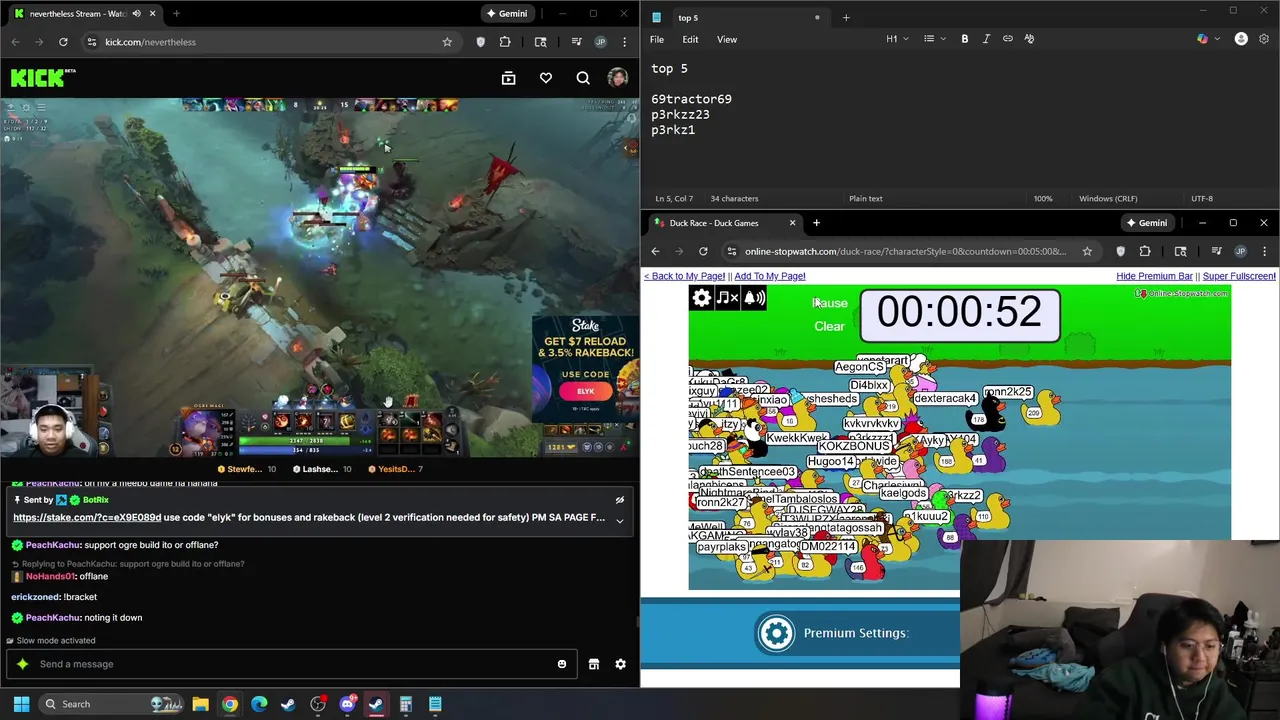The image size is (1280, 720).
Task: Open duck race settings gear
Action: (702, 298)
